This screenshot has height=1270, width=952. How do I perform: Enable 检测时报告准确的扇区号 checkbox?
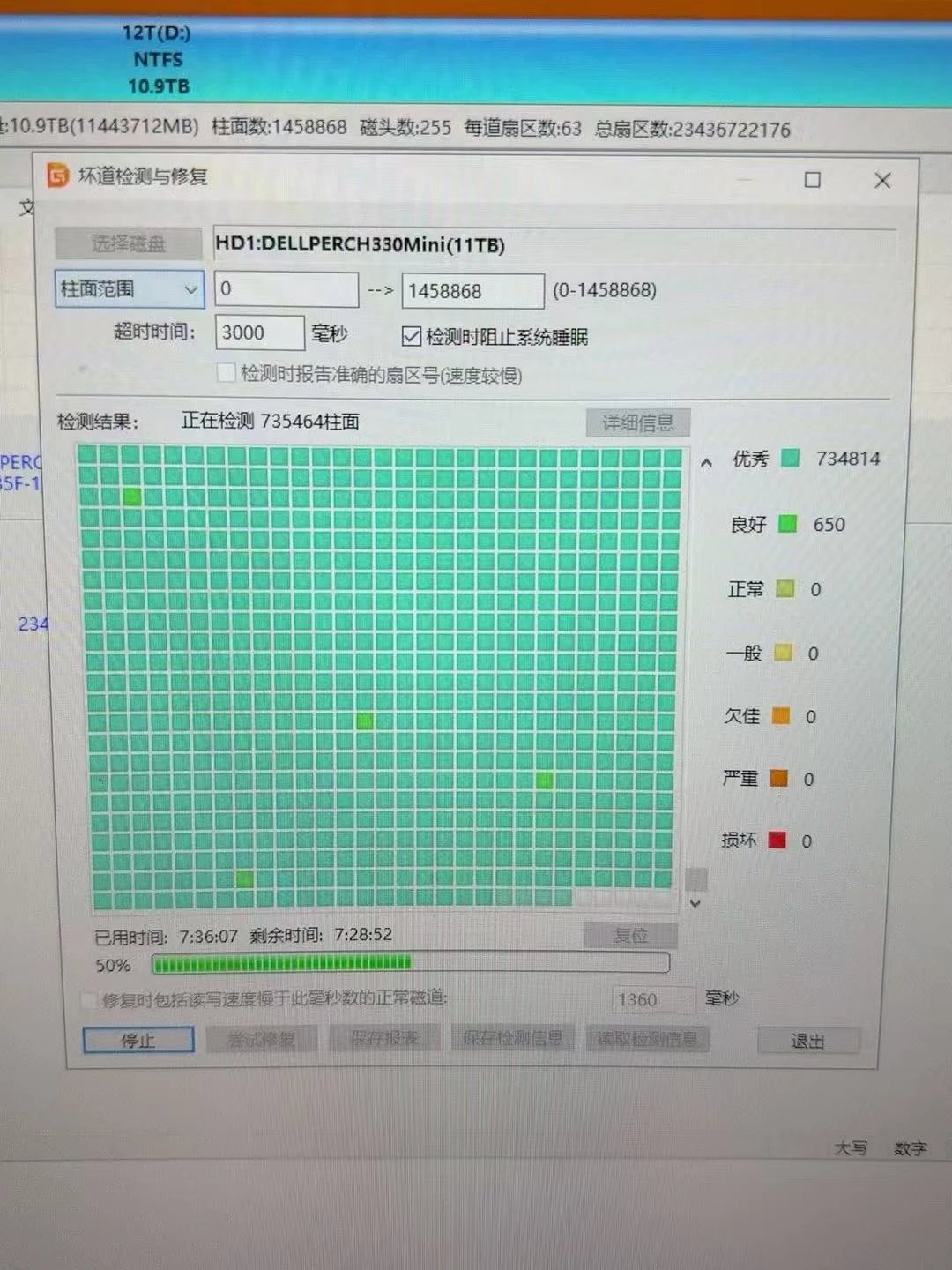coord(227,373)
